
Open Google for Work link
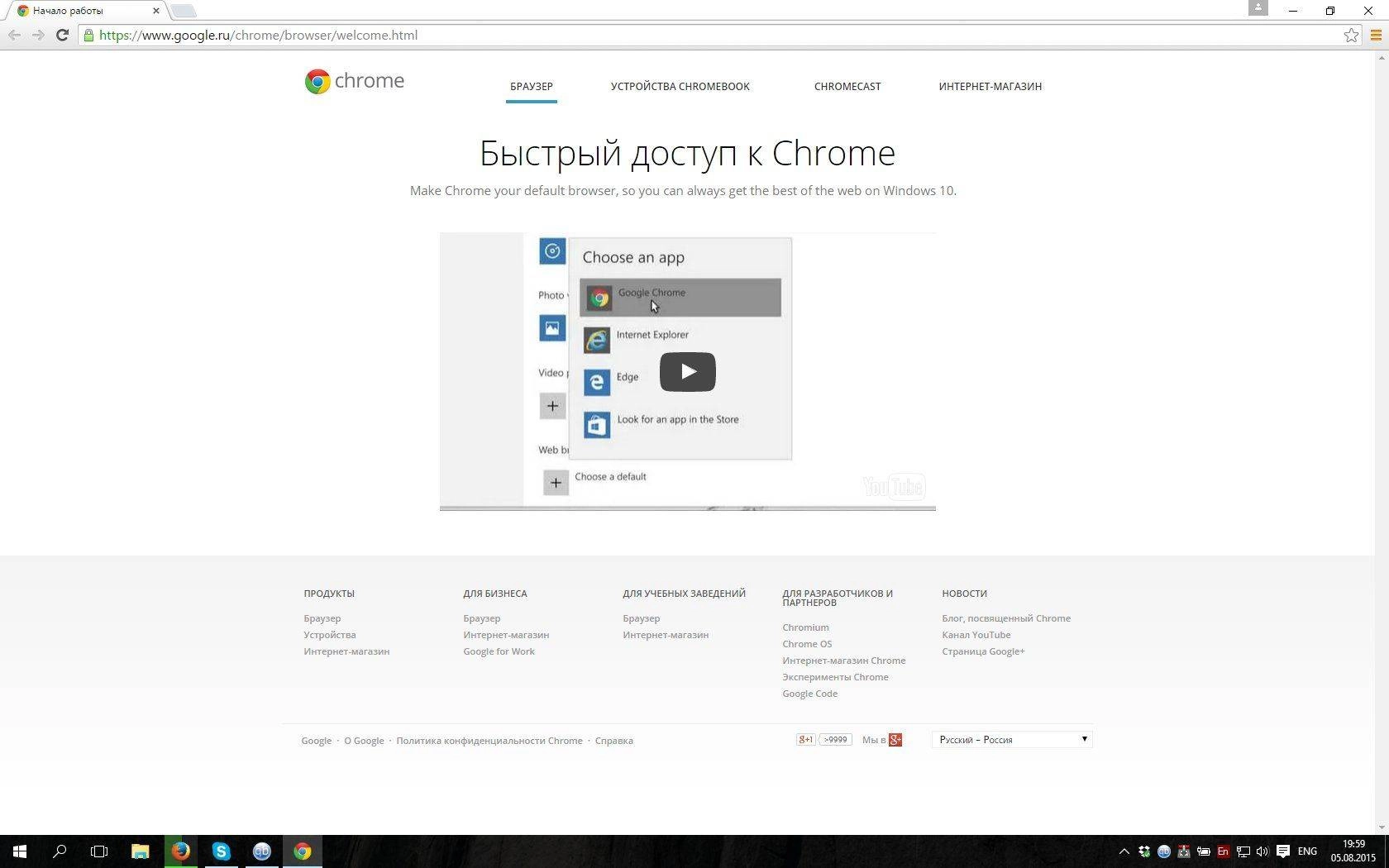[499, 651]
